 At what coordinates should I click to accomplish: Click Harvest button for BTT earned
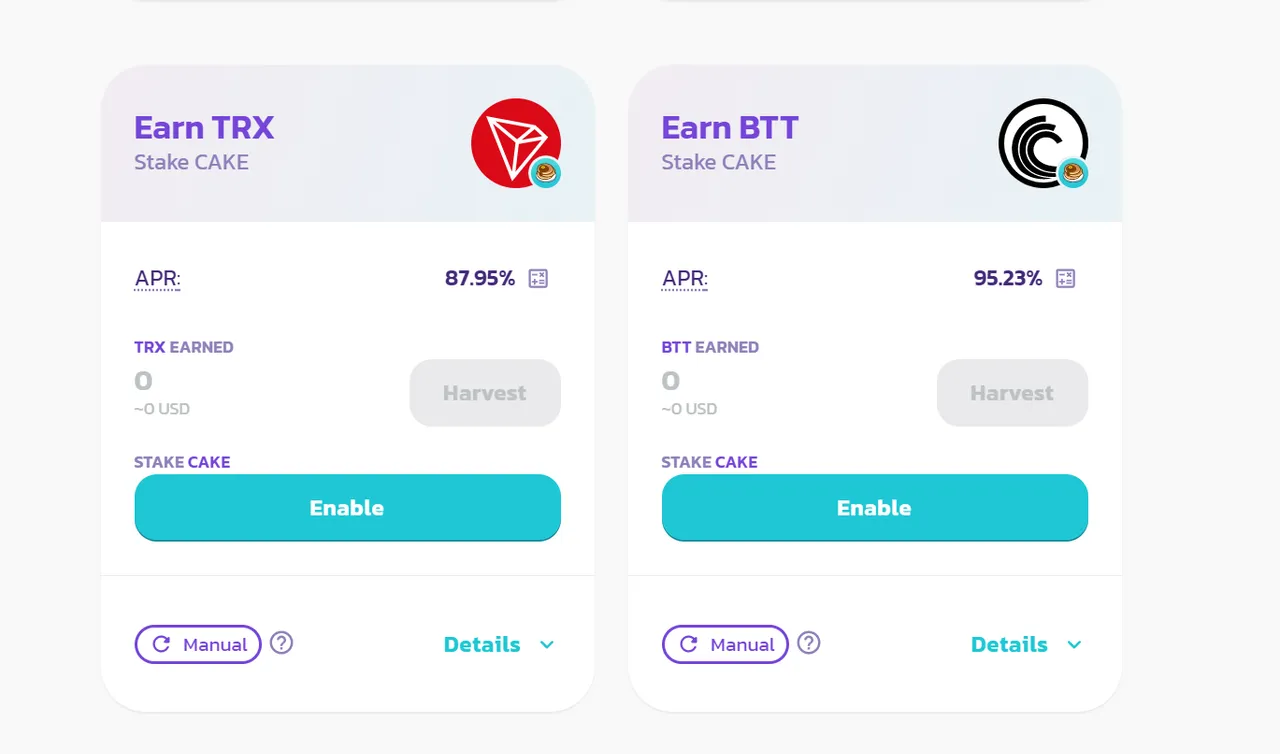coord(1012,393)
